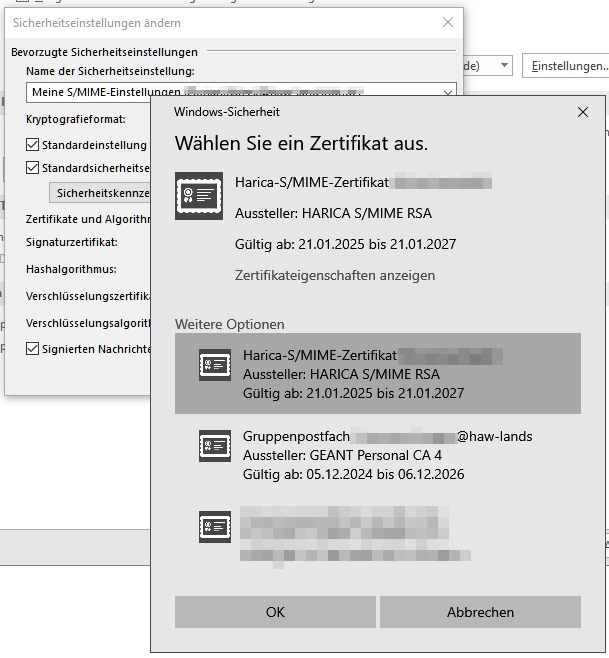Click the Gruppenpostfach certificate icon
Image resolution: width=609 pixels, height=658 pixels.
214,446
